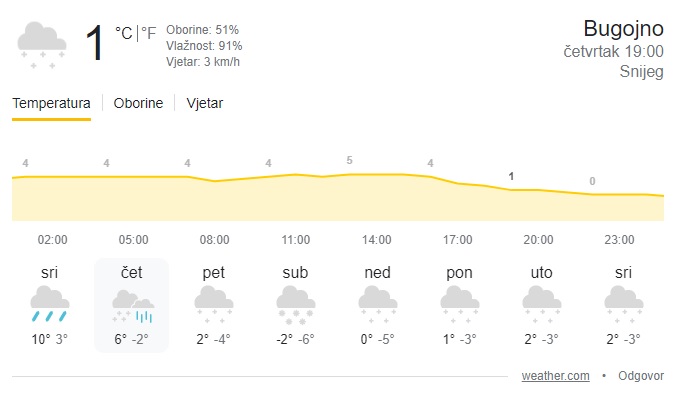Click Sunday (ned) snow cloud icon
The image size is (682, 404).
377,303
